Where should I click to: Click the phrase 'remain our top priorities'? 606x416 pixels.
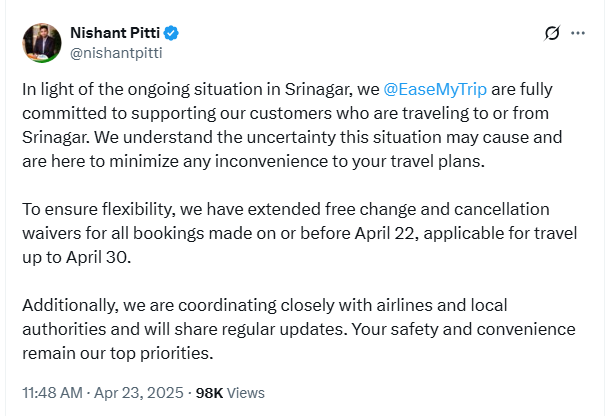click(116, 353)
